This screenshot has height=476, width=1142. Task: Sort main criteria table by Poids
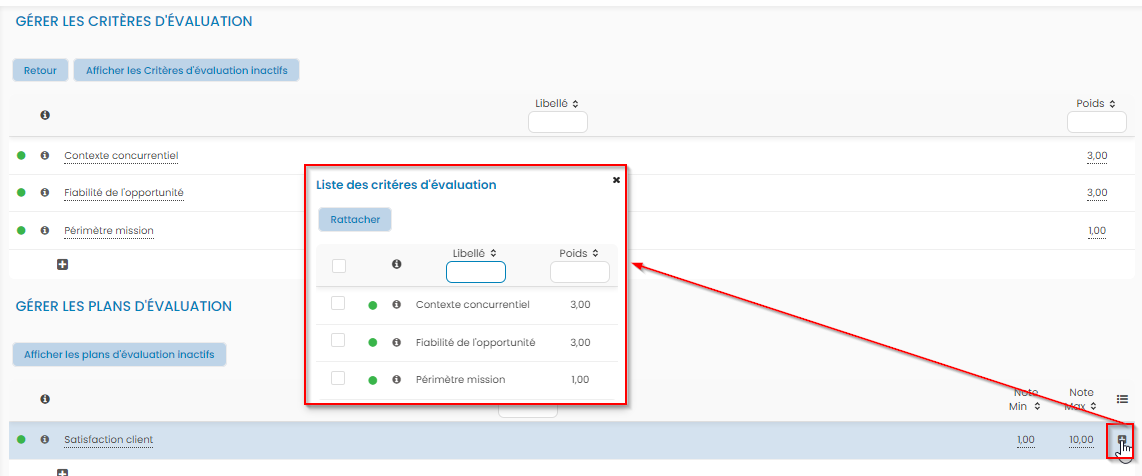pos(1096,104)
